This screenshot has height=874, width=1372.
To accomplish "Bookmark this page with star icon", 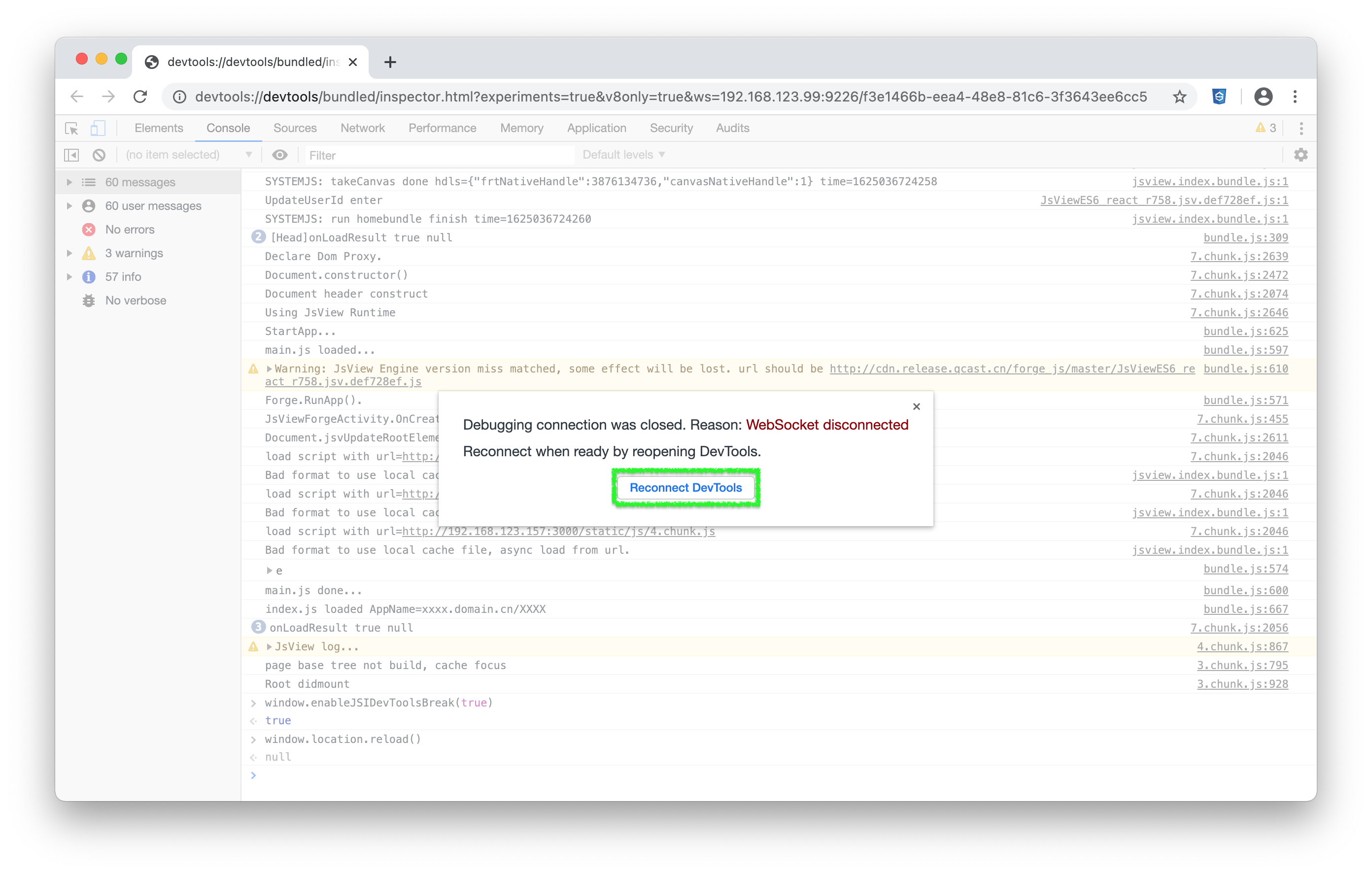I will click(1180, 97).
